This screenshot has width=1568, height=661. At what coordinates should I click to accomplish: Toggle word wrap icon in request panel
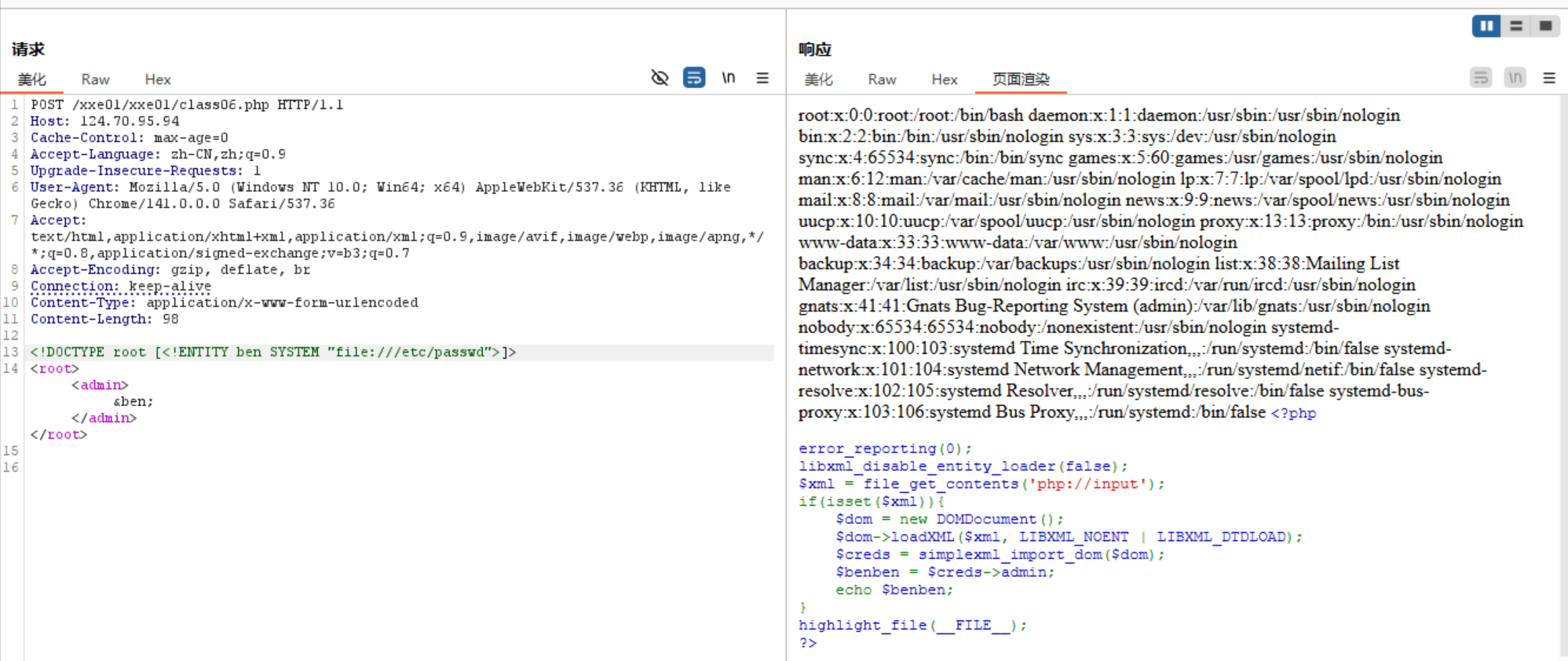pos(694,78)
